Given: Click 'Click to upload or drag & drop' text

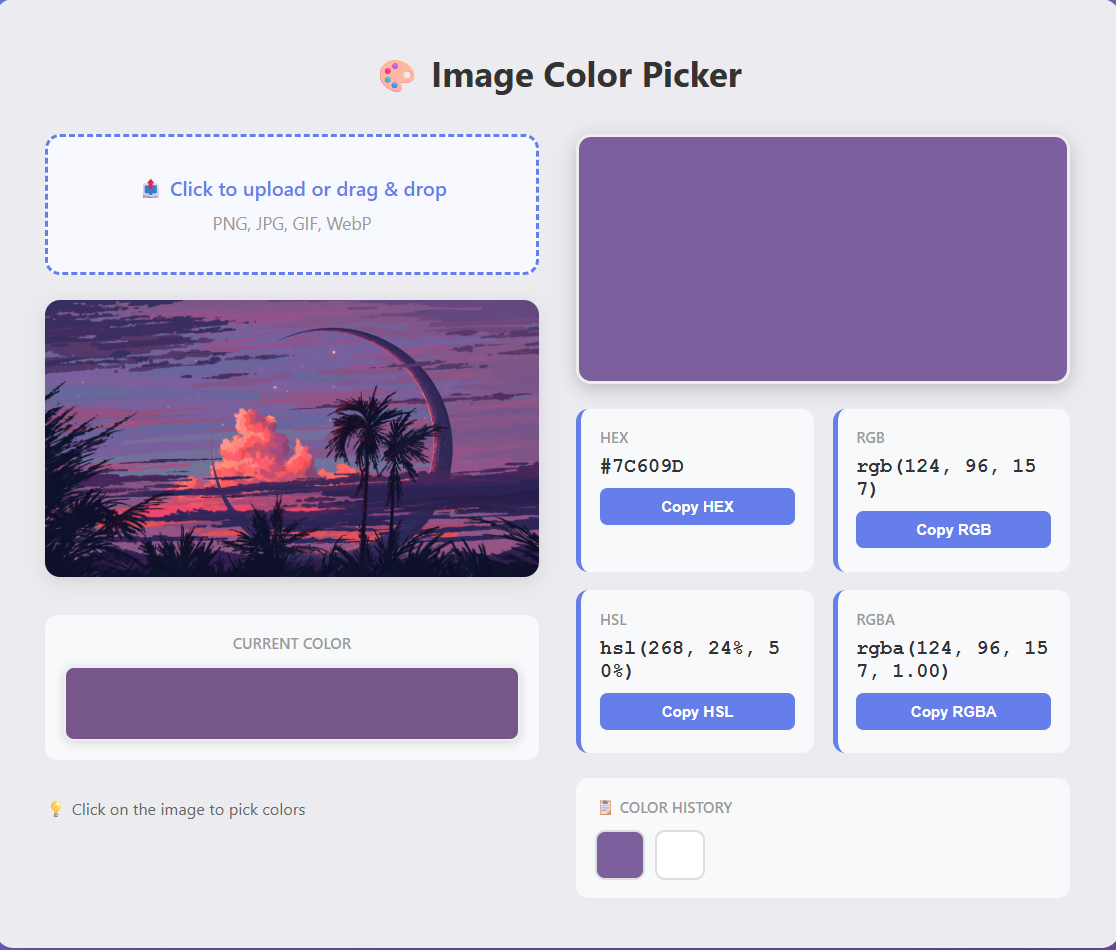Looking at the screenshot, I should (308, 189).
